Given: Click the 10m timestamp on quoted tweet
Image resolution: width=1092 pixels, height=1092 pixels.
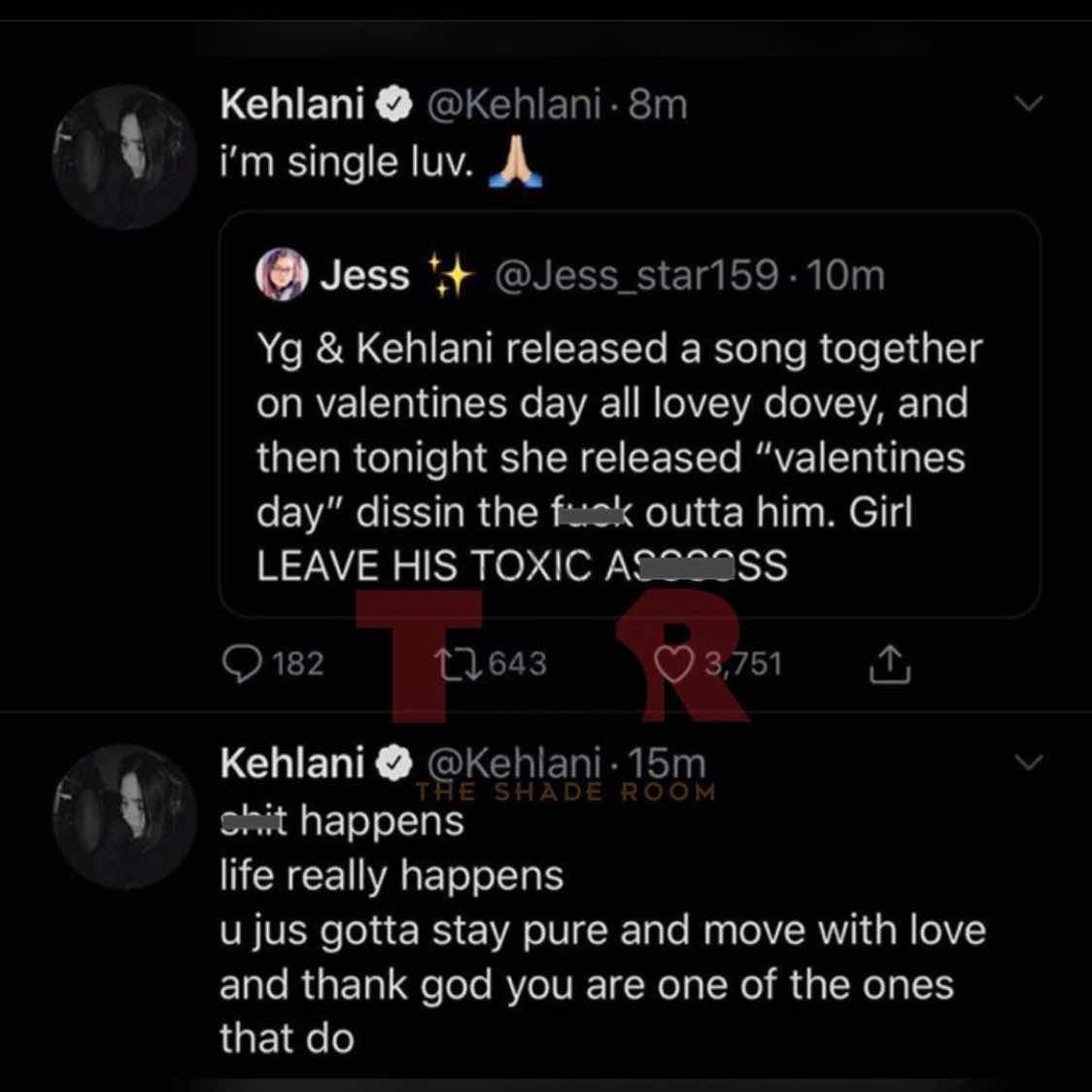Looking at the screenshot, I should pyautogui.click(x=846, y=275).
